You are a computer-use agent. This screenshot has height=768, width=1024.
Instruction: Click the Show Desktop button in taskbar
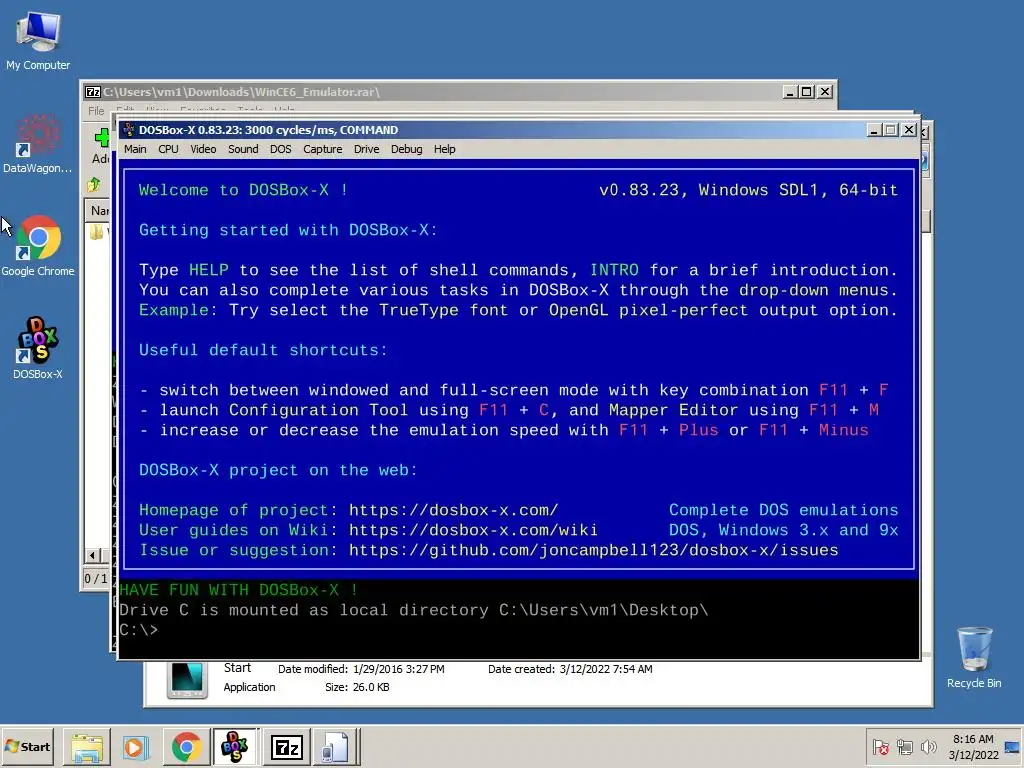click(1013, 746)
